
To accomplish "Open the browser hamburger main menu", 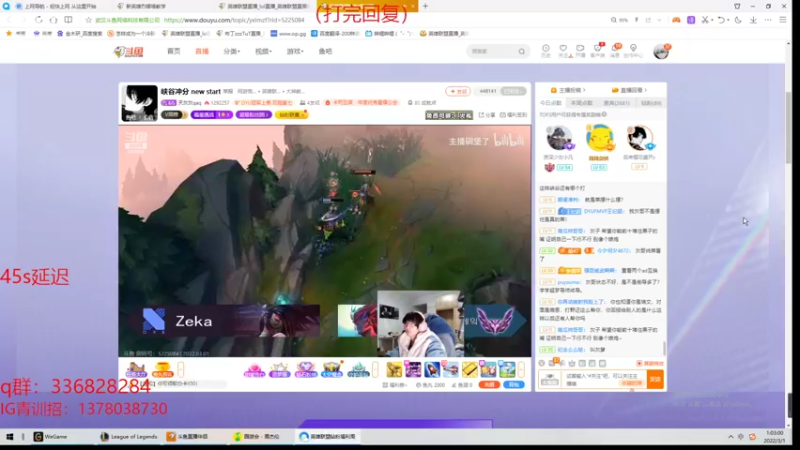I will click(x=783, y=20).
